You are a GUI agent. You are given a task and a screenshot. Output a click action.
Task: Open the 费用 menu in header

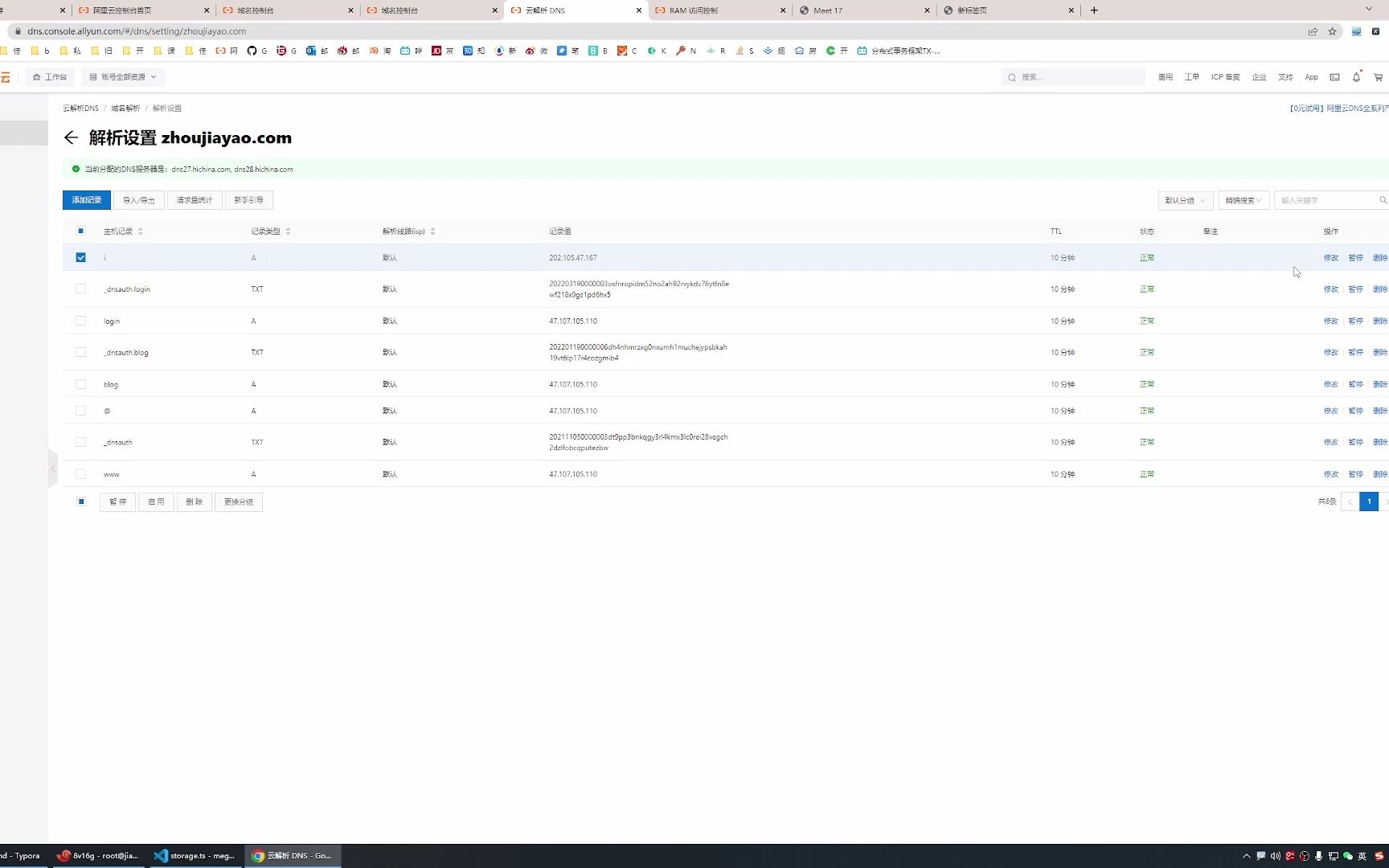pyautogui.click(x=1166, y=77)
